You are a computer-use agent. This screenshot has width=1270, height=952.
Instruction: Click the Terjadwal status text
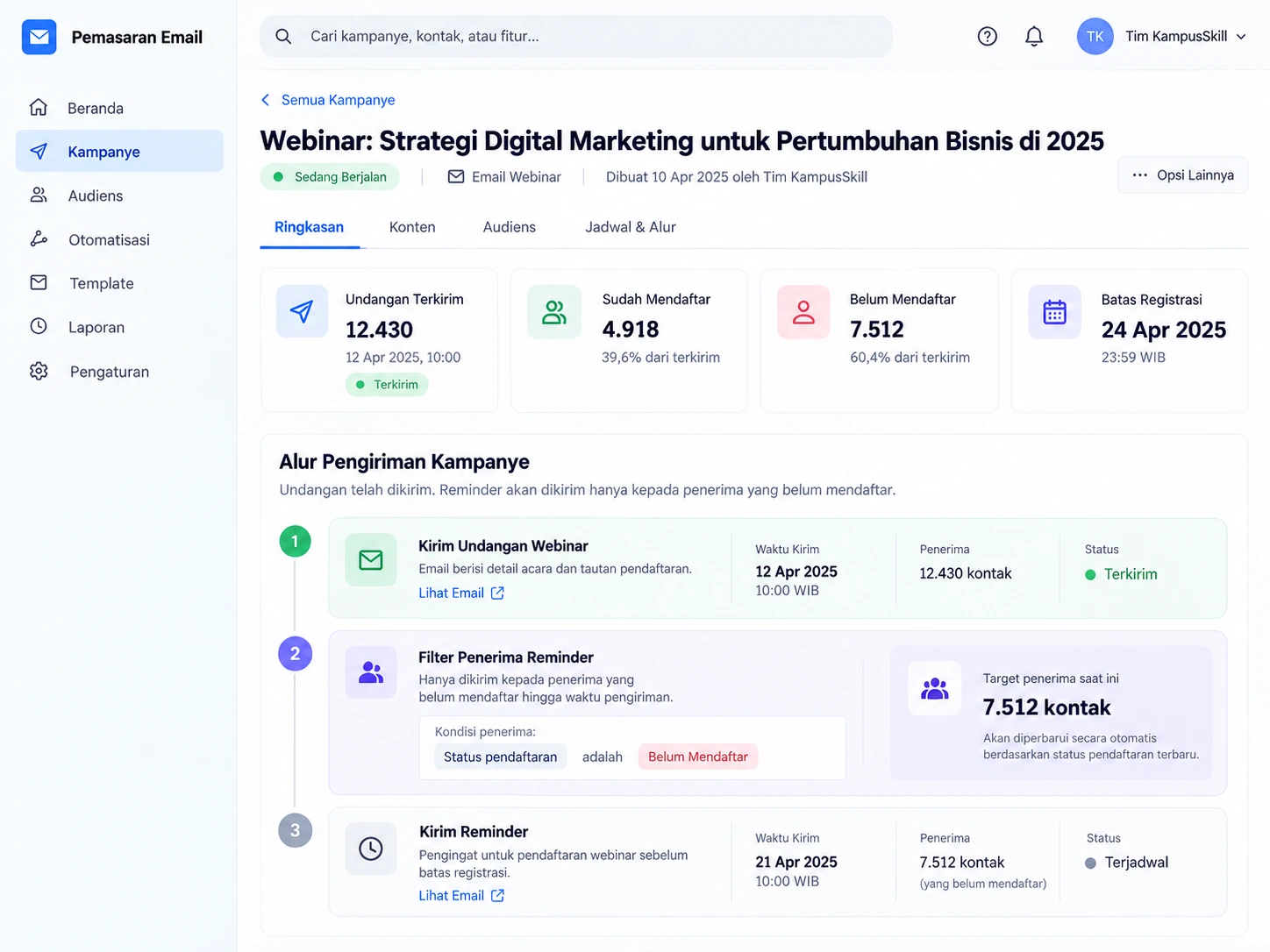click(1137, 863)
